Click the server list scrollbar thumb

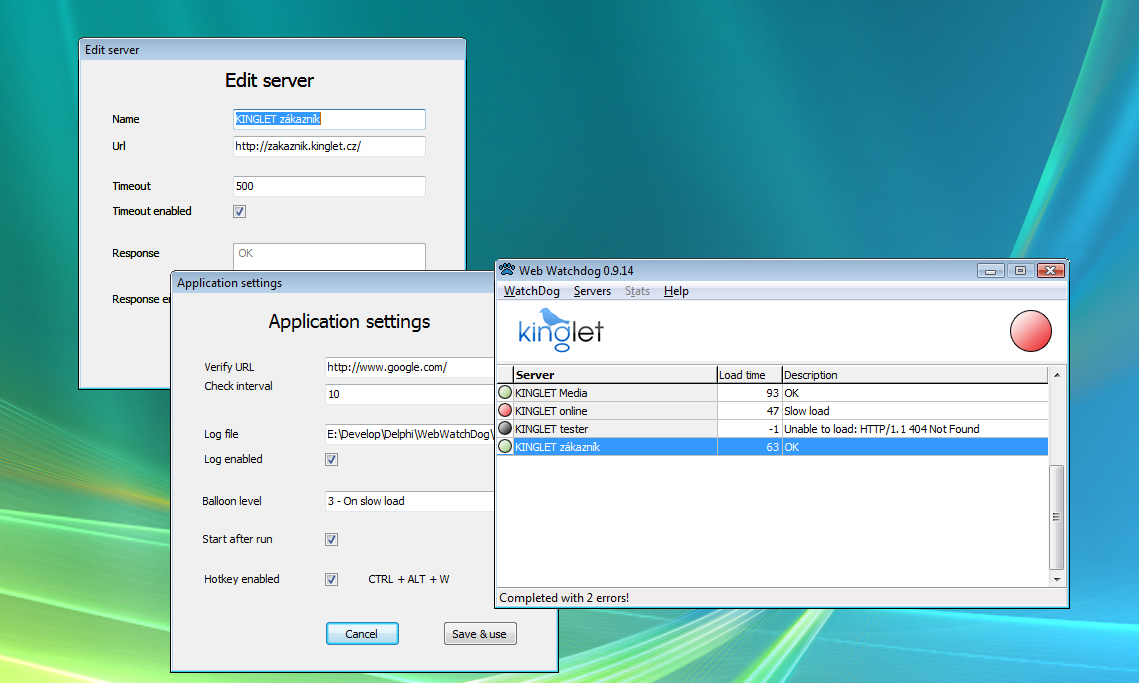(x=1057, y=517)
